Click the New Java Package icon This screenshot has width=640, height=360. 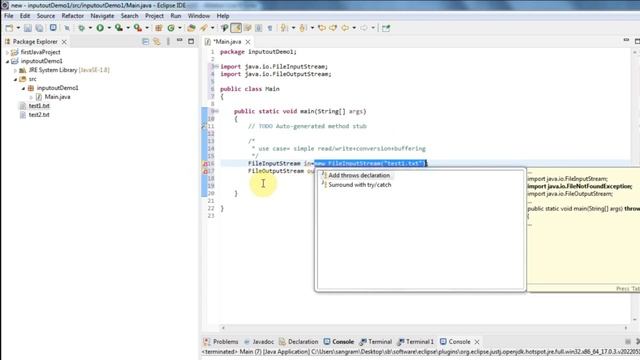[159, 28]
